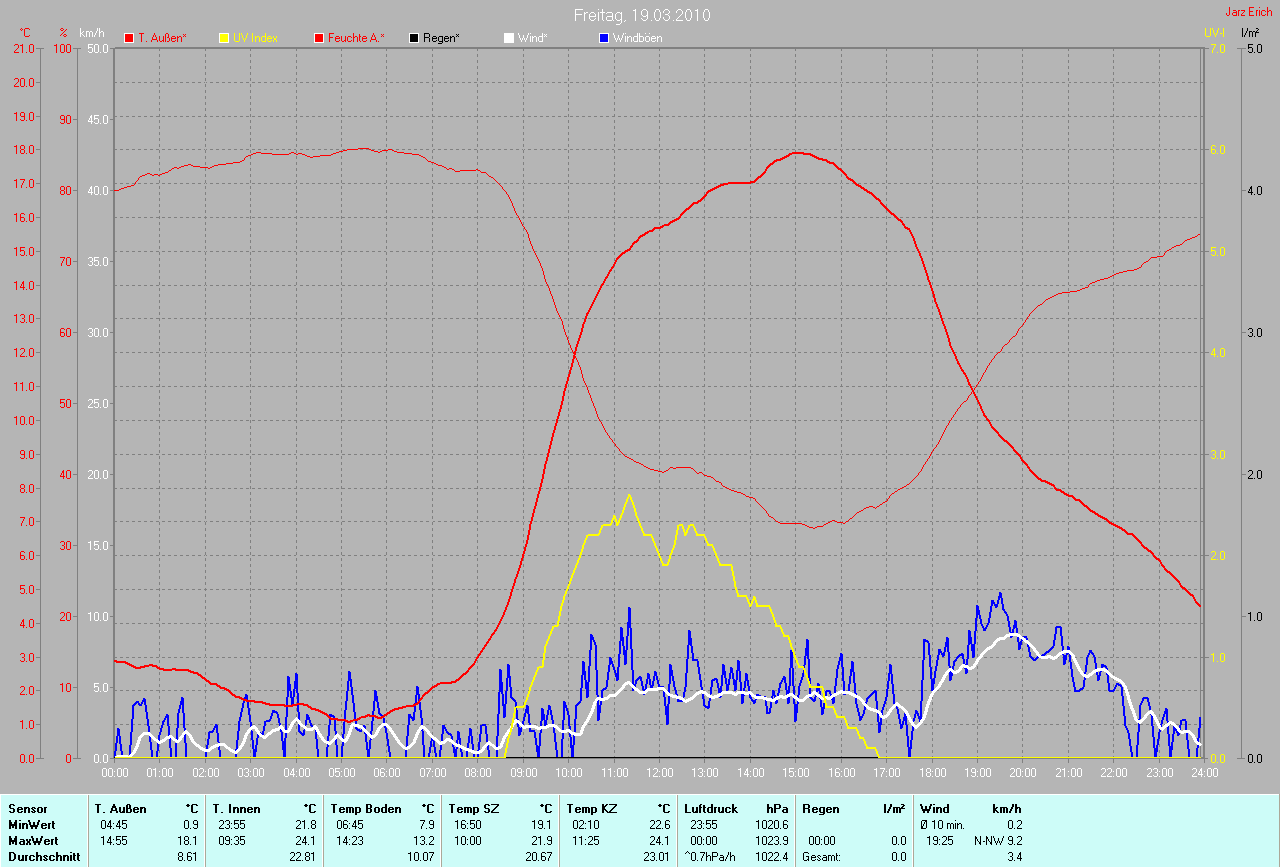Click the Sensor header in the data table
The height and width of the screenshot is (867, 1280).
tap(27, 808)
